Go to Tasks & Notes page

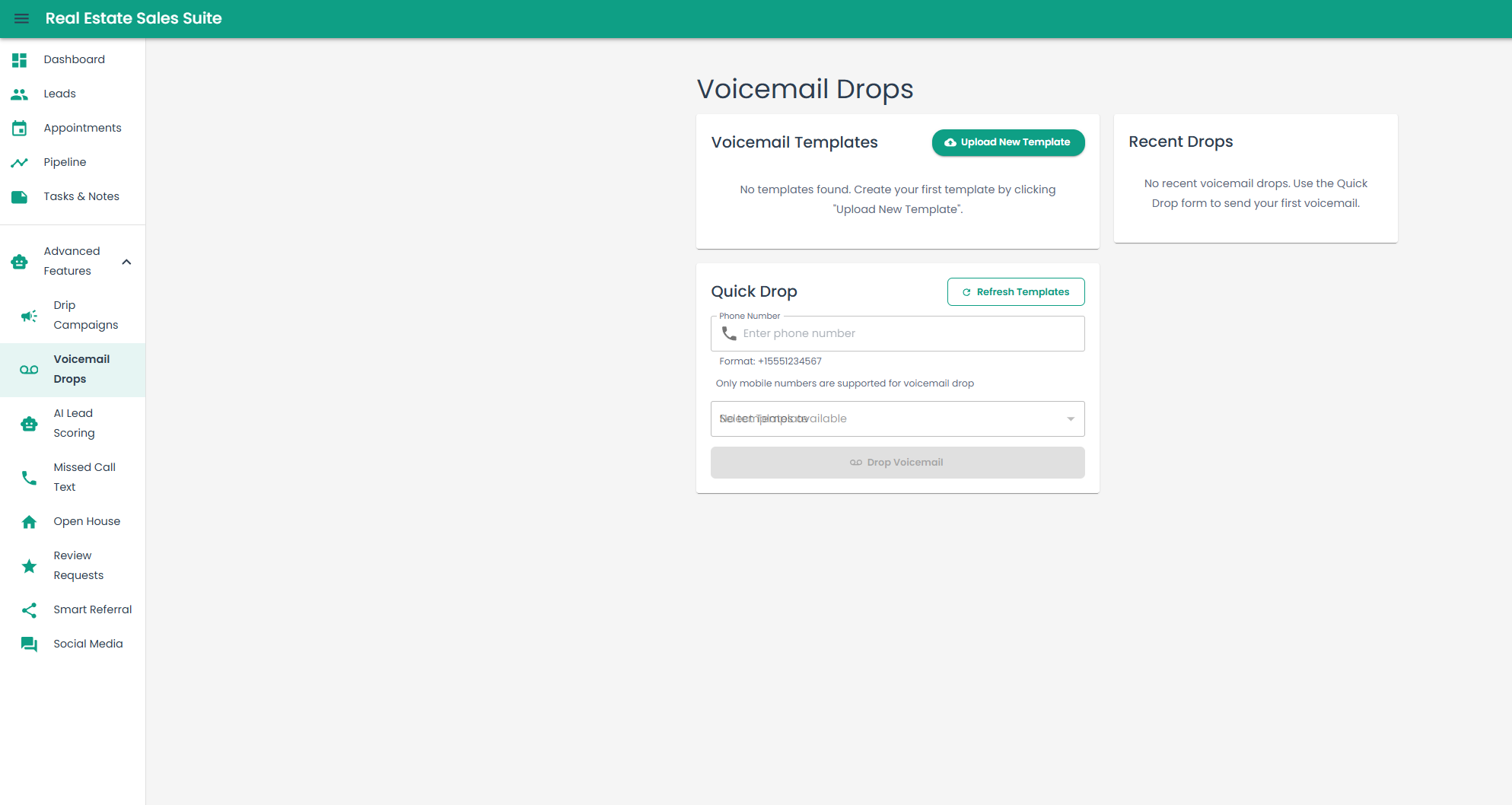tap(81, 196)
